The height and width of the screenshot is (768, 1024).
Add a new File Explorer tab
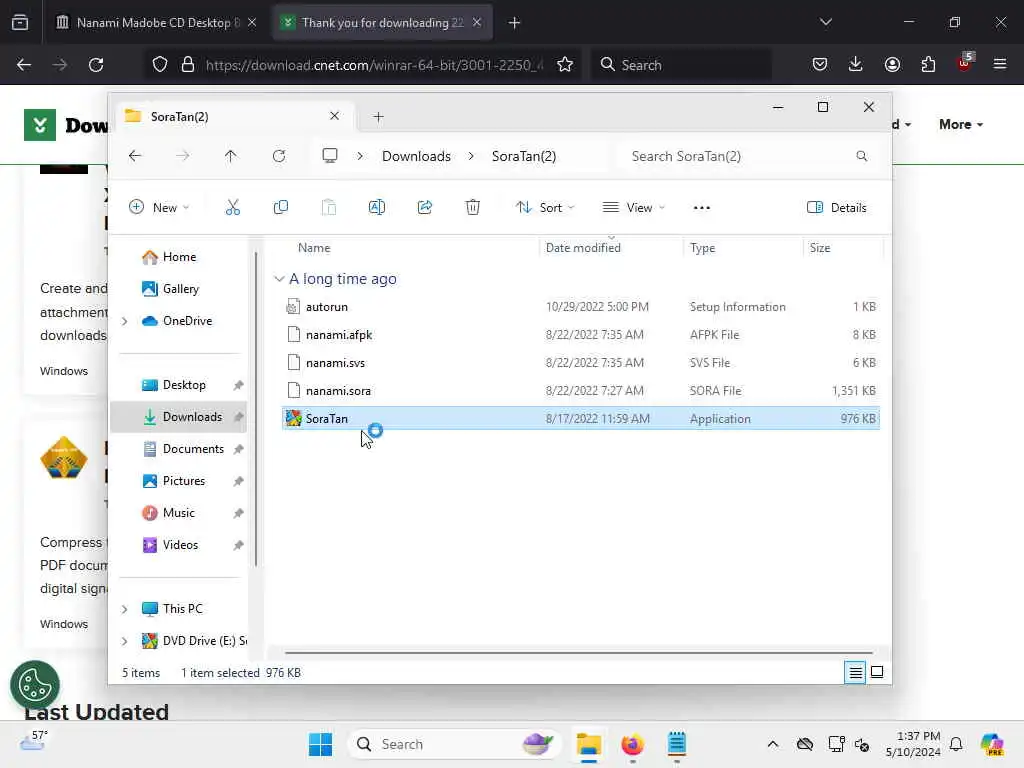pos(378,117)
